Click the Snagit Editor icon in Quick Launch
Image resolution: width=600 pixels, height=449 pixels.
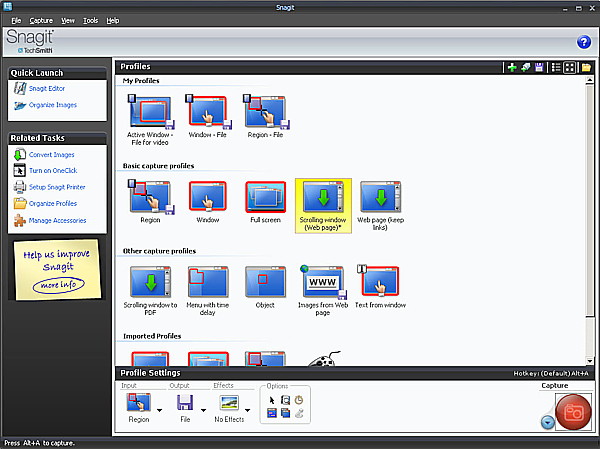click(20, 88)
